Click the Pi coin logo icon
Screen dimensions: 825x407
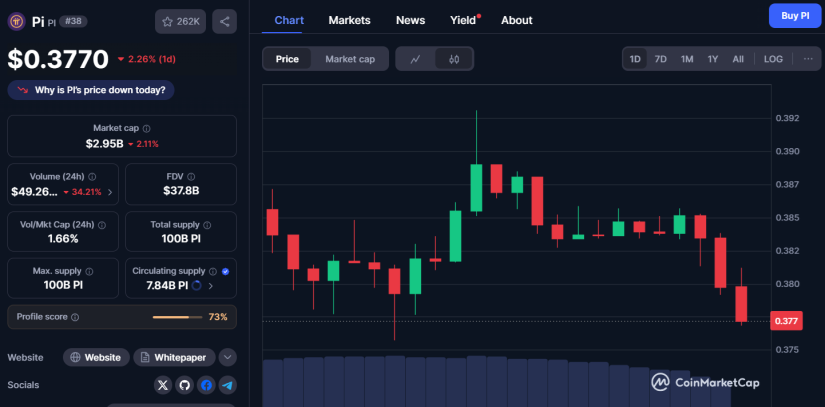tap(16, 22)
